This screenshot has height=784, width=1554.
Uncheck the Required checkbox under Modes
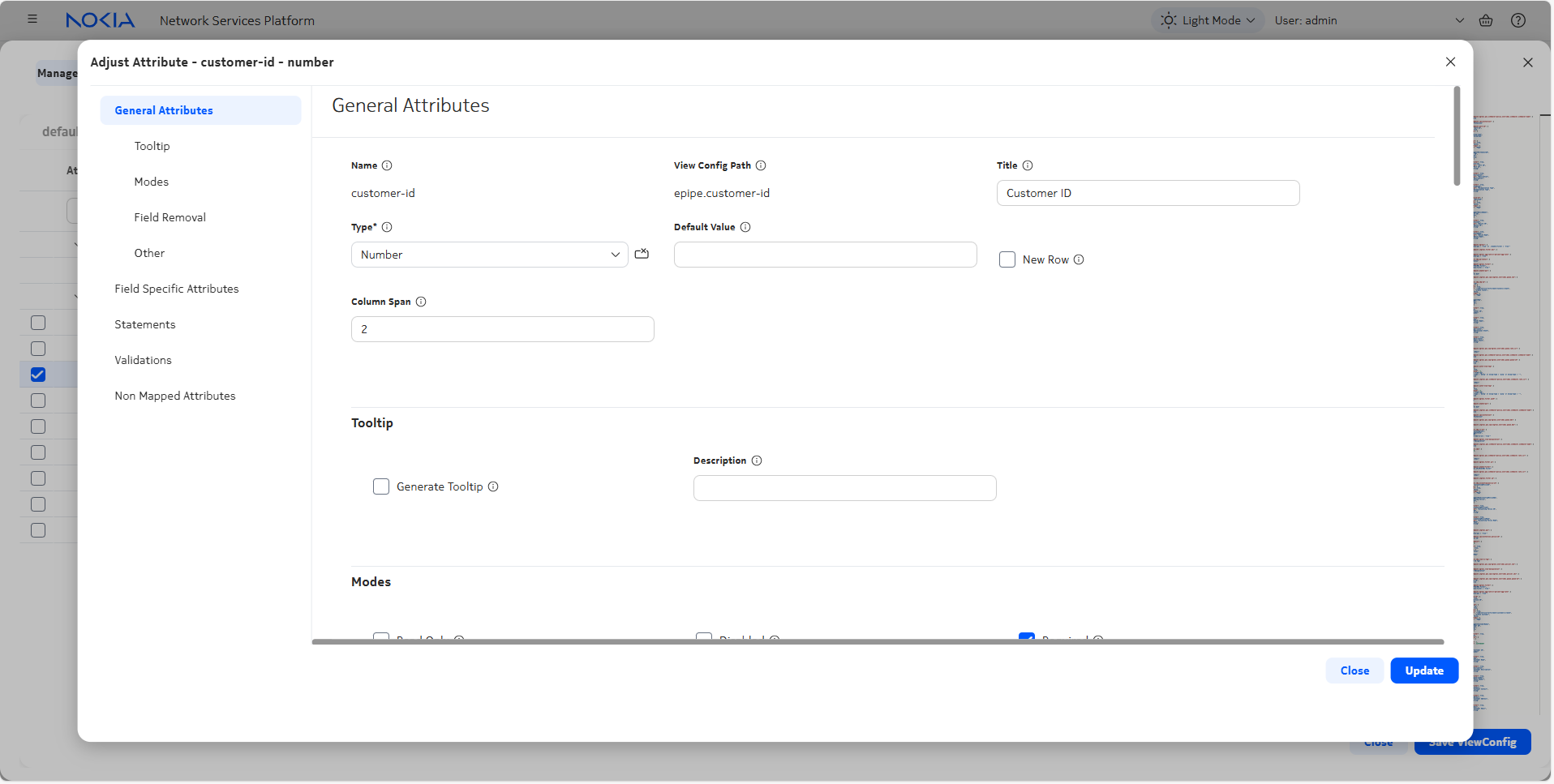click(x=1028, y=640)
